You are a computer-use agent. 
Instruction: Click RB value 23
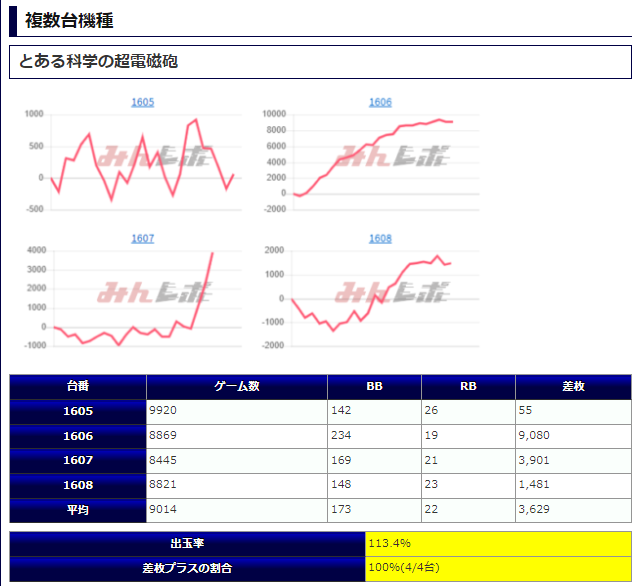pyautogui.click(x=468, y=485)
